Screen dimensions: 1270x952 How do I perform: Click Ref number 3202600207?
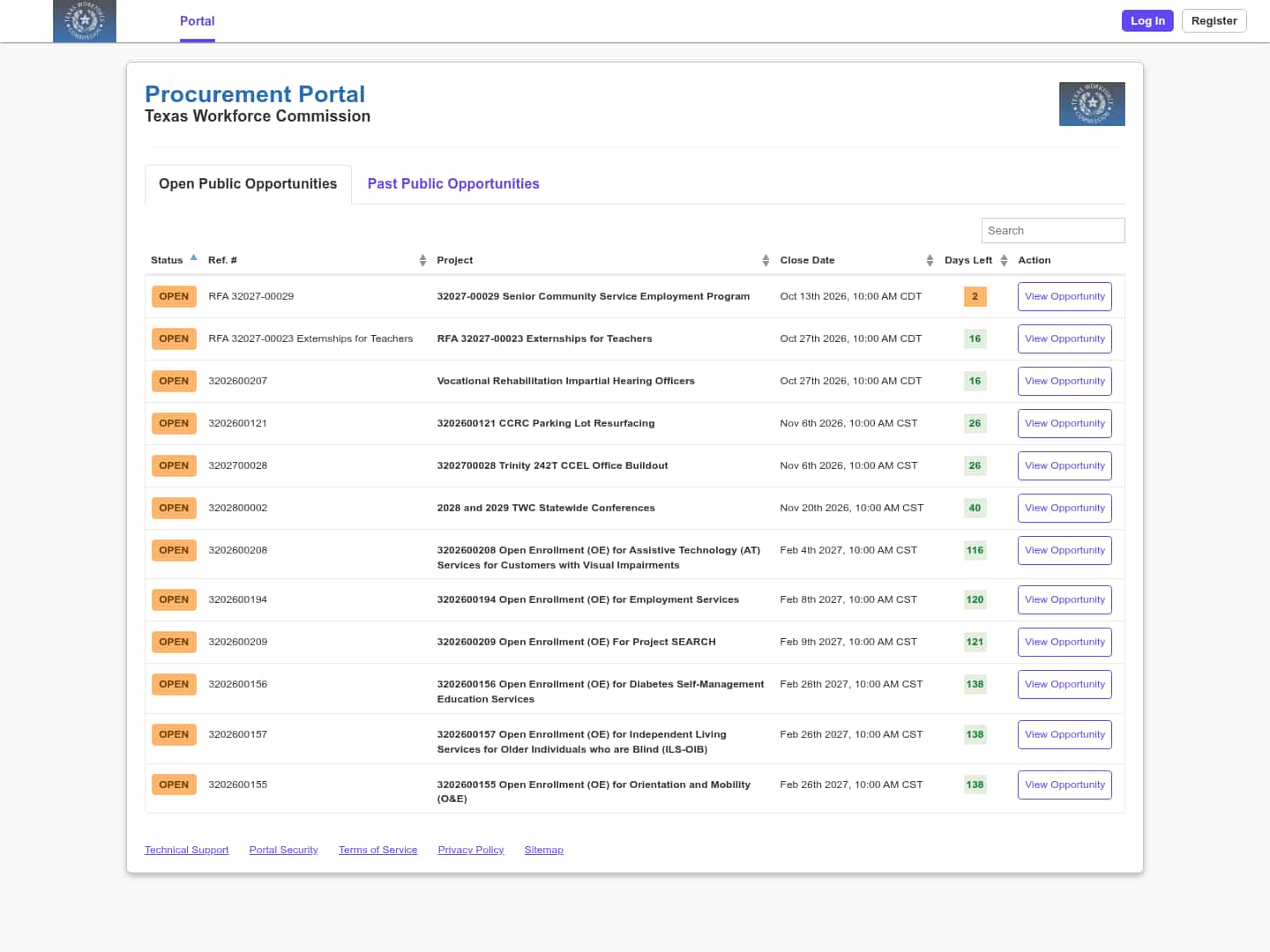[237, 382]
